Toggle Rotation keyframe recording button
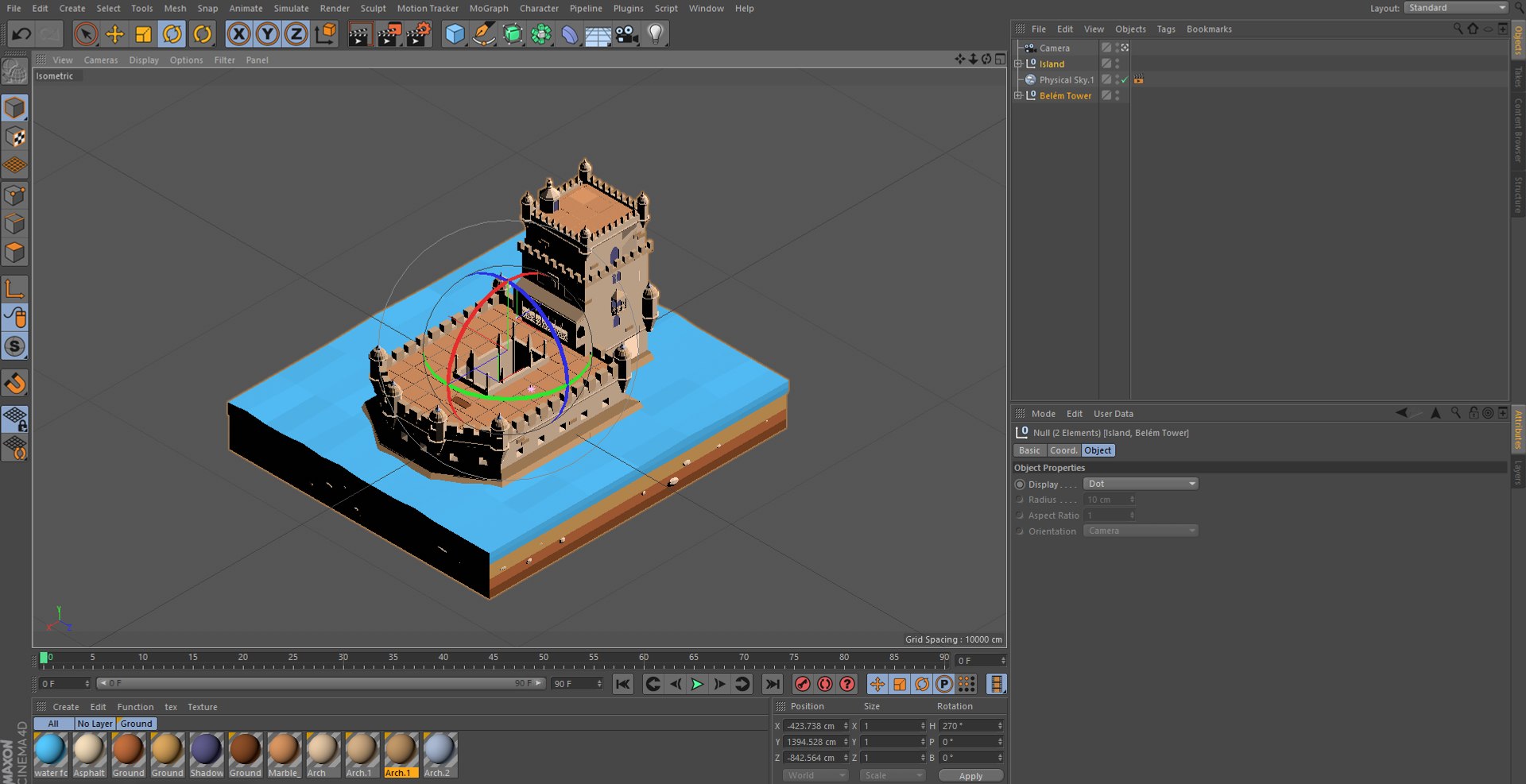The image size is (1526, 784). pyautogui.click(x=922, y=684)
